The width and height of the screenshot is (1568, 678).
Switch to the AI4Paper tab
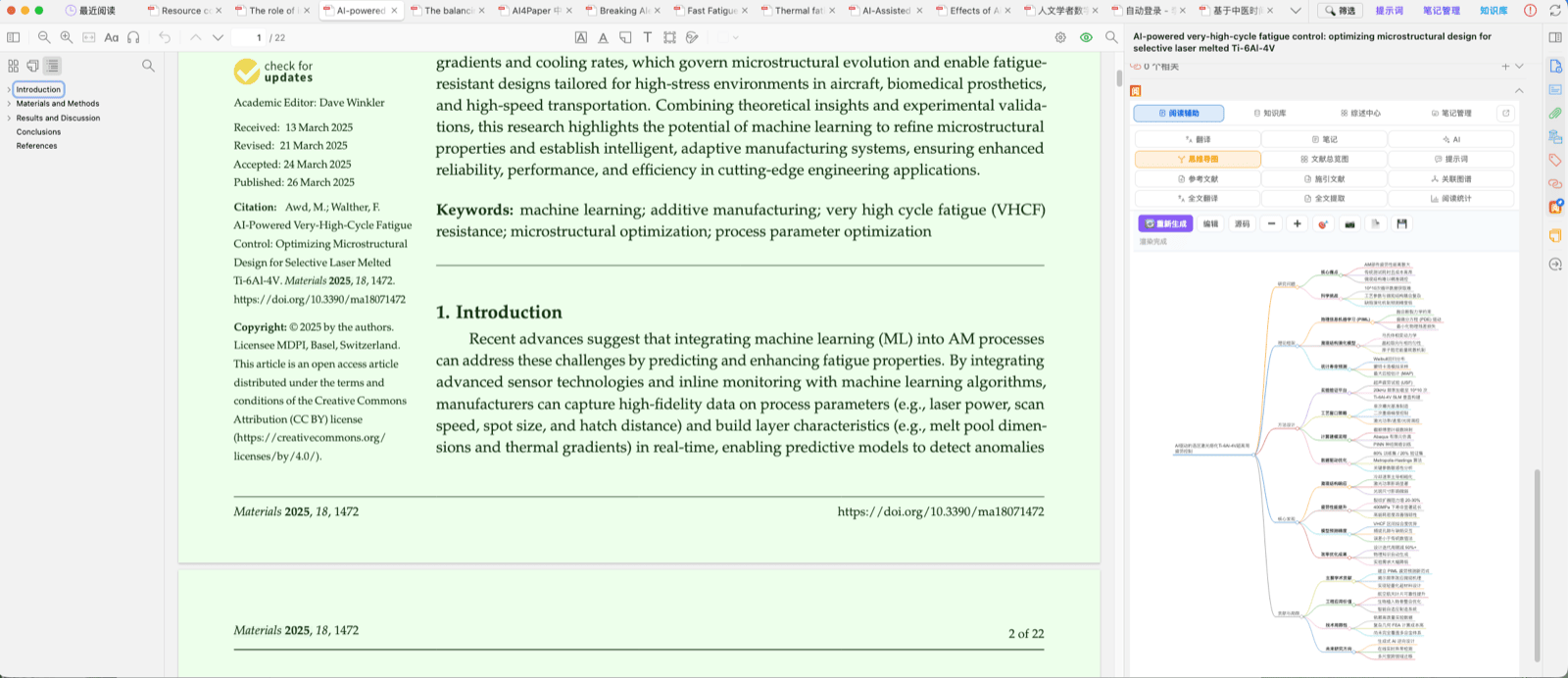pyautogui.click(x=537, y=11)
